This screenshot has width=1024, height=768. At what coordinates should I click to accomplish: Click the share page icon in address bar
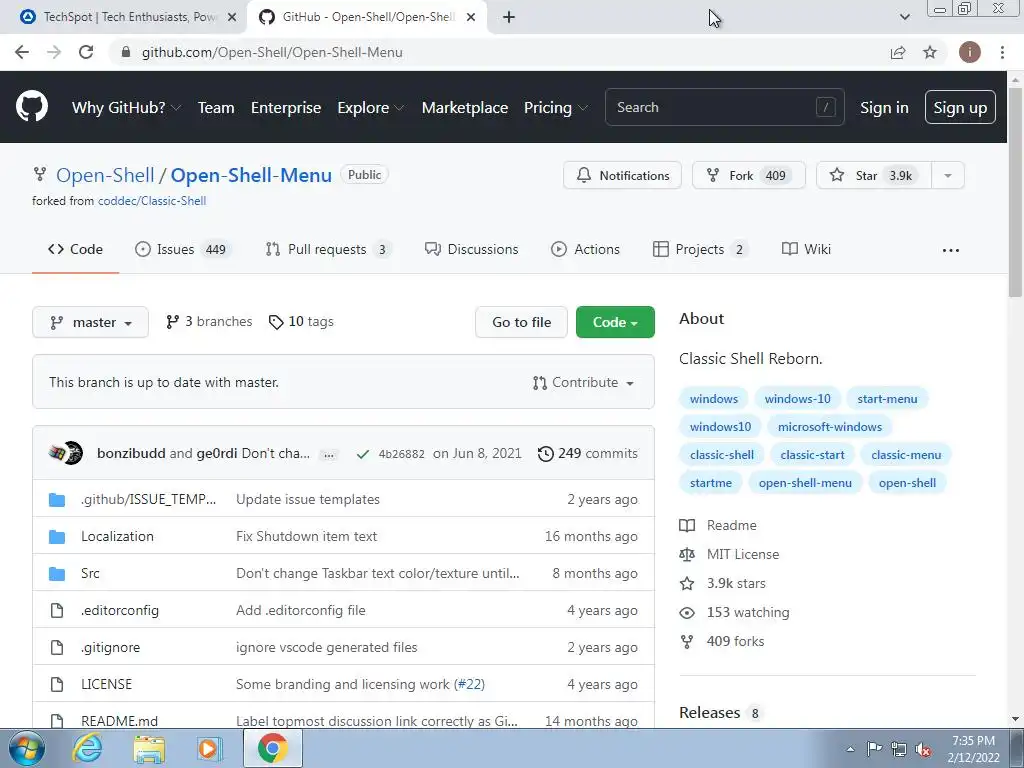(x=898, y=52)
